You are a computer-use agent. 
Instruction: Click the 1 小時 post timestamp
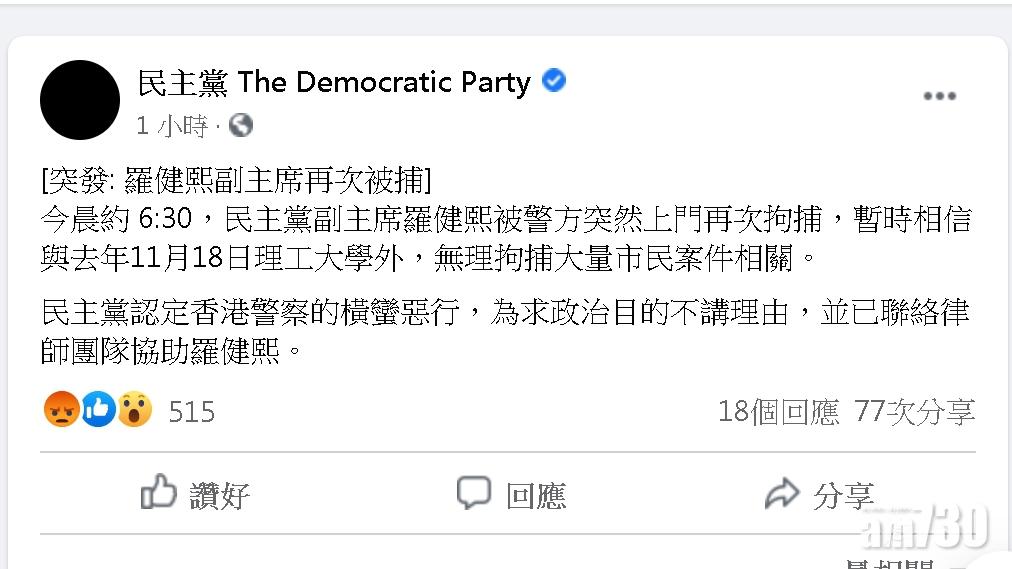coord(171,126)
